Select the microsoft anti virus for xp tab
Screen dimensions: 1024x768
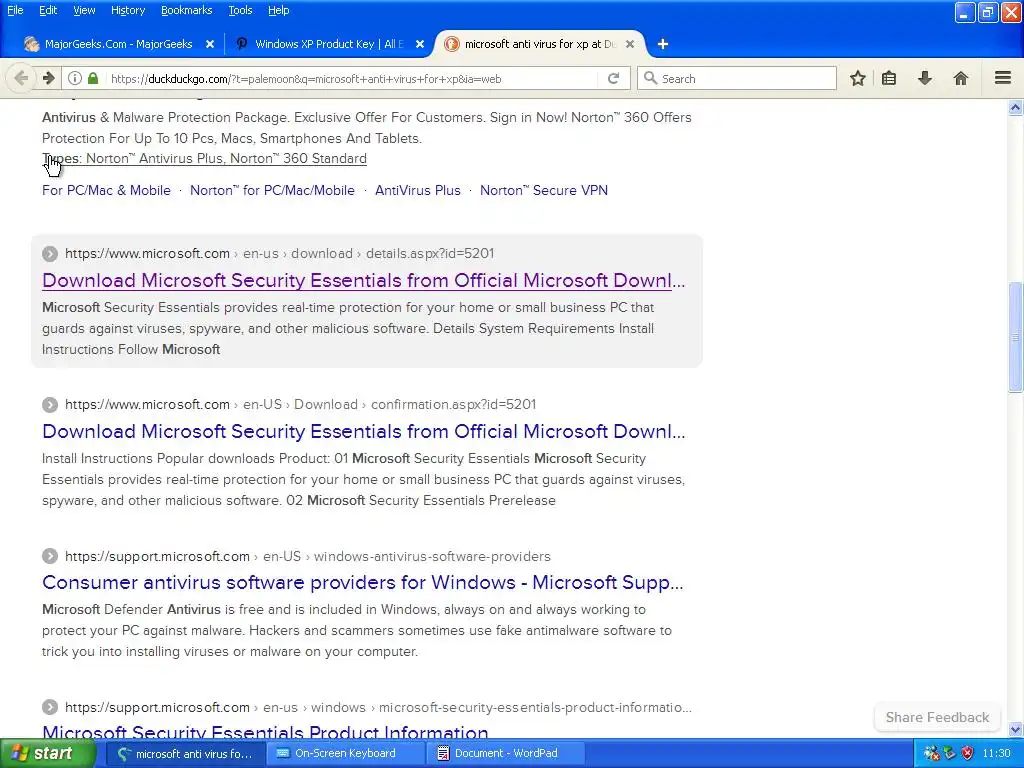coord(539,44)
